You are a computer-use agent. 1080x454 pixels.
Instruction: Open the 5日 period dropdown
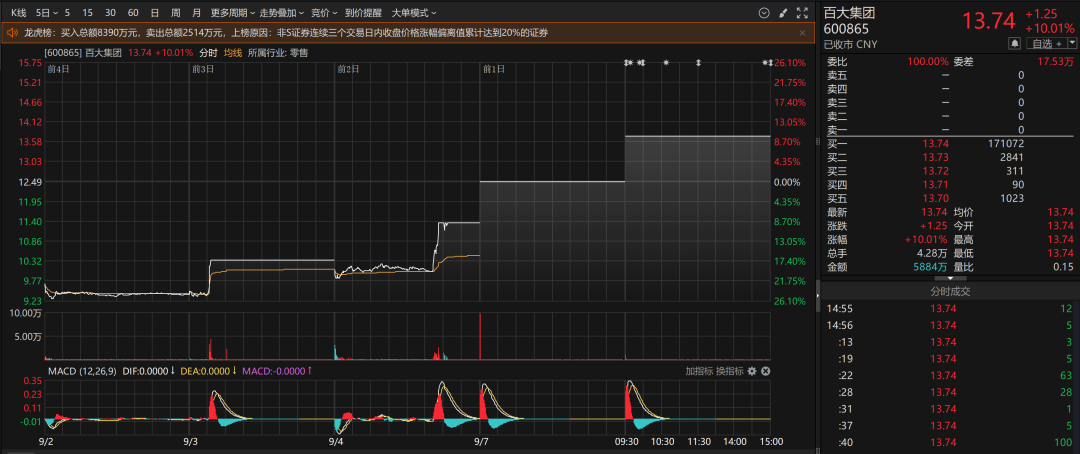tap(45, 12)
